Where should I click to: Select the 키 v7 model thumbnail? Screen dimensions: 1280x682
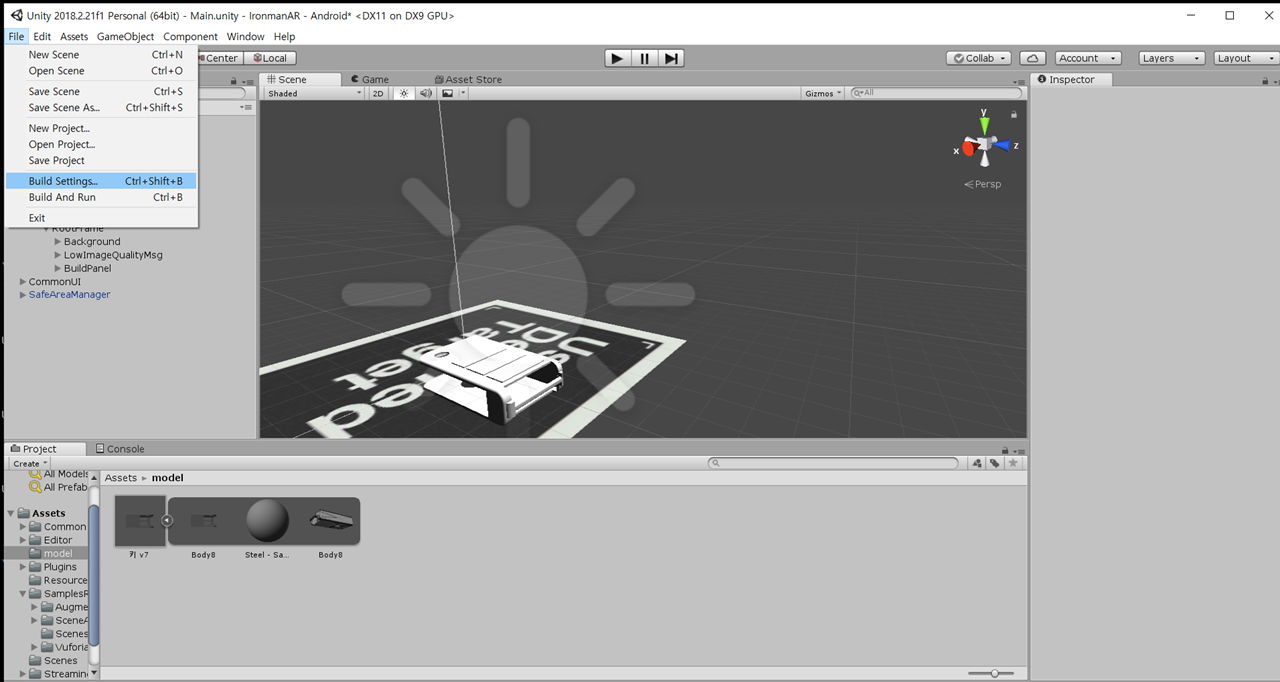pos(139,521)
